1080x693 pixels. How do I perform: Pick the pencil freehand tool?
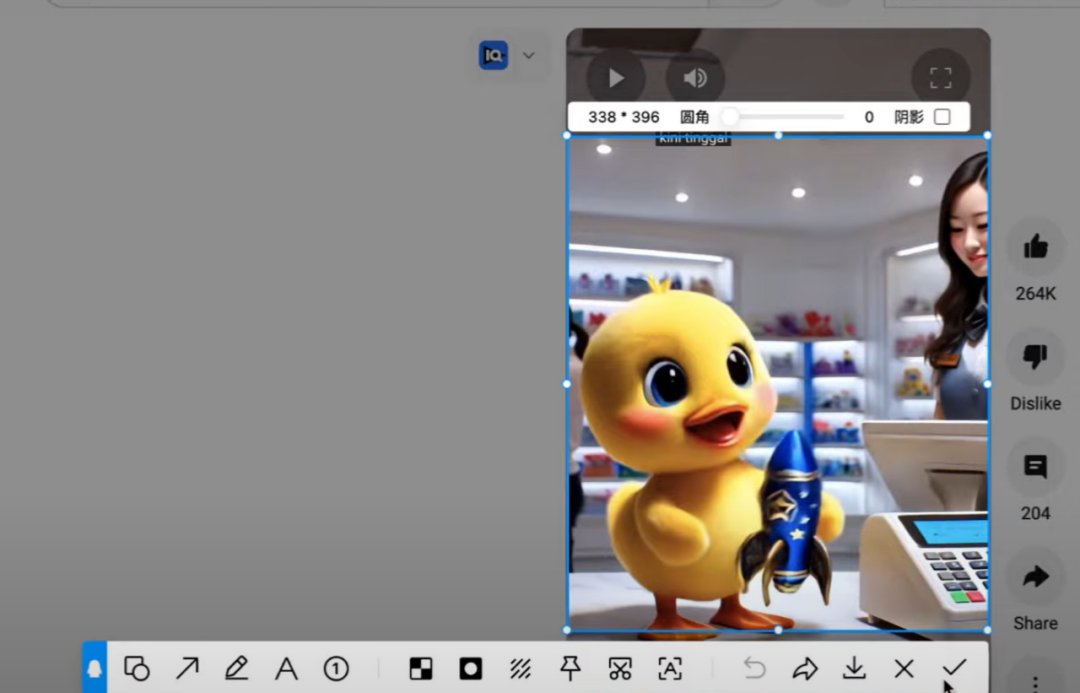[x=236, y=668]
